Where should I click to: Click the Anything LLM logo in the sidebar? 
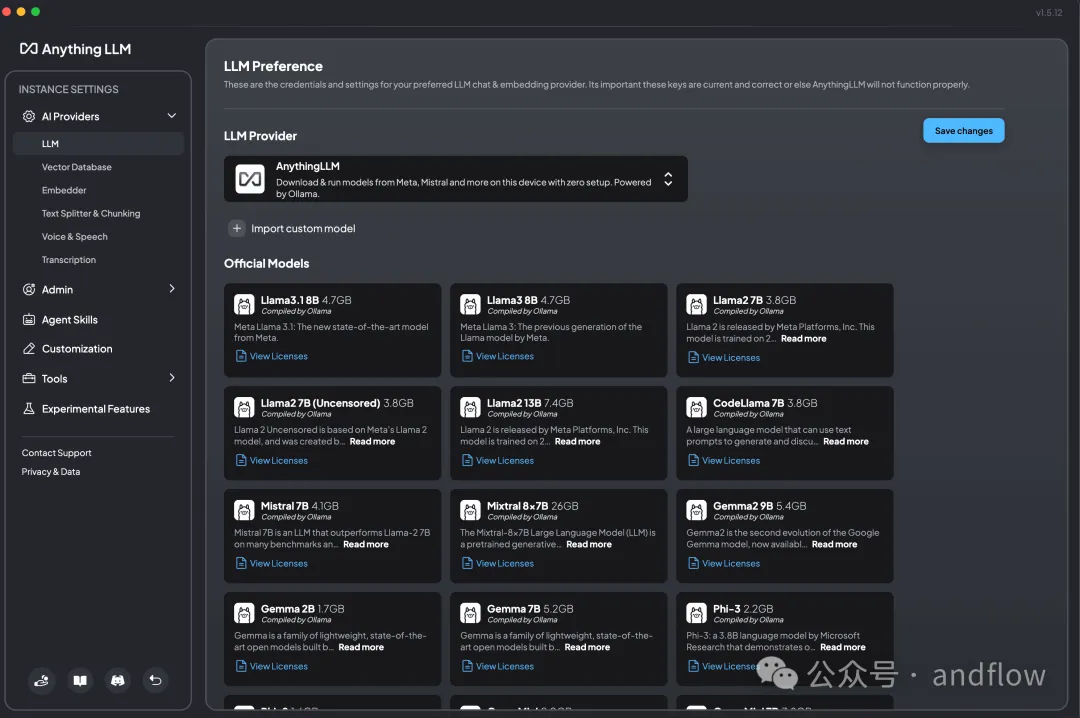click(75, 49)
